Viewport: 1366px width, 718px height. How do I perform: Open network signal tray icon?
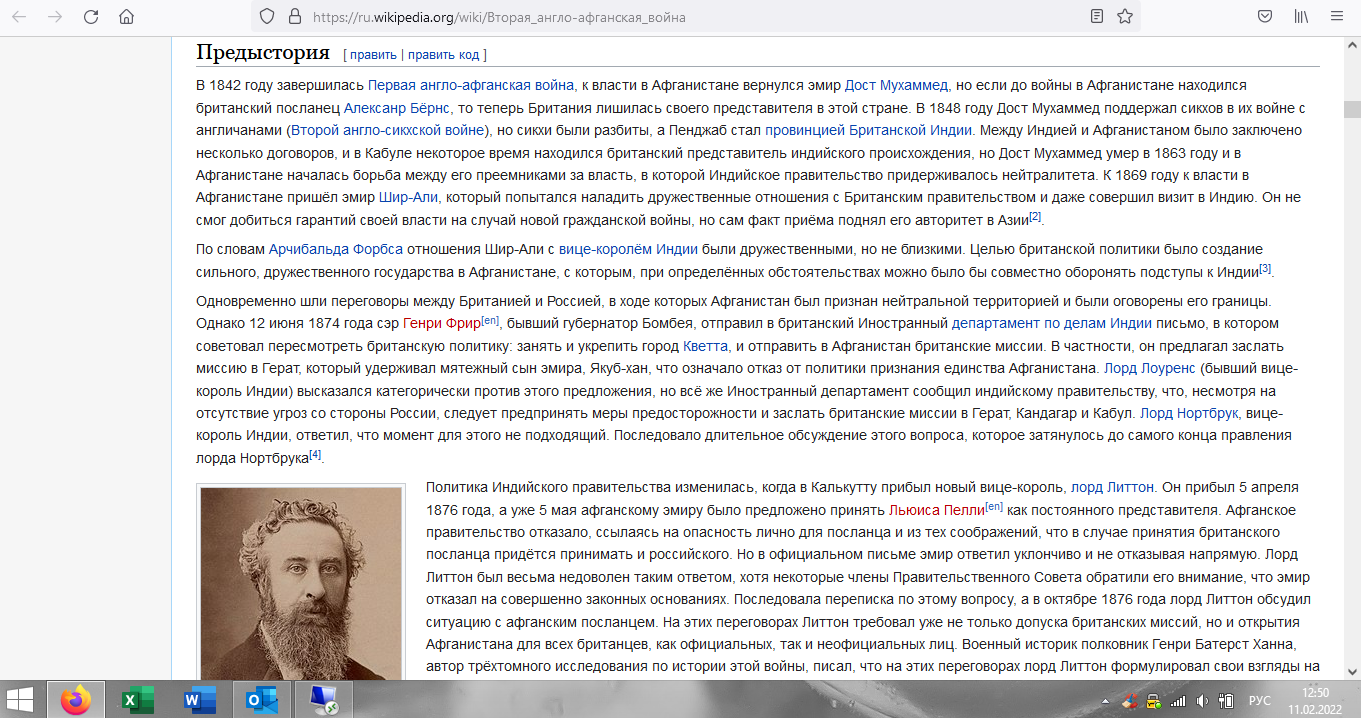[1177, 700]
